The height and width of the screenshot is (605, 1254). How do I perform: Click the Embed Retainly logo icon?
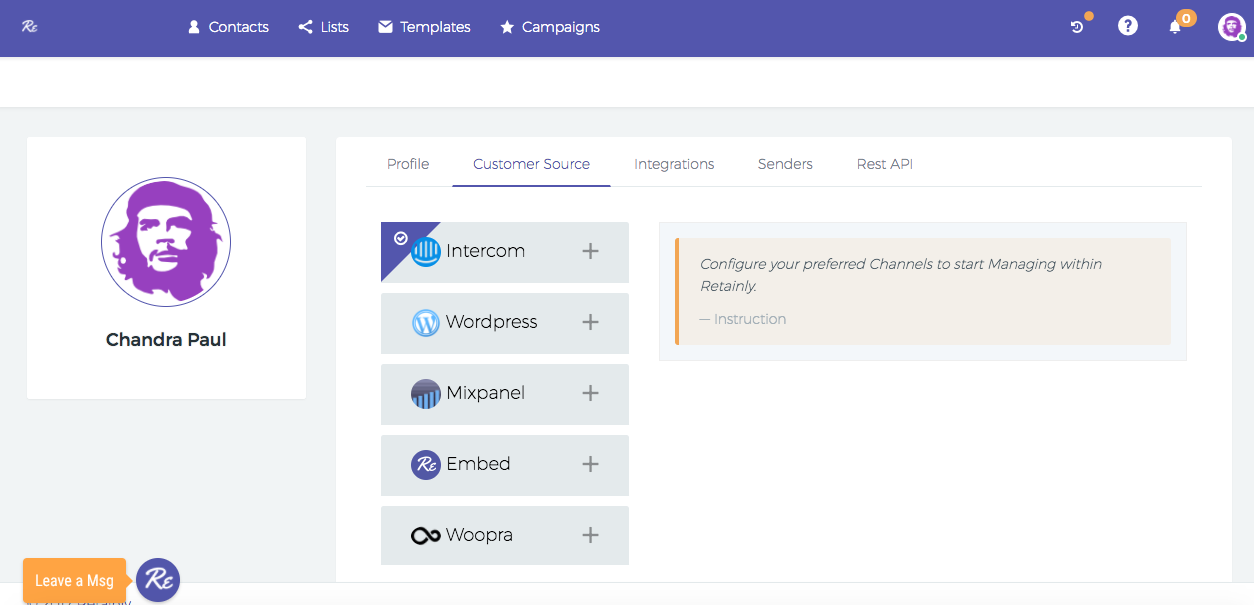tap(426, 465)
